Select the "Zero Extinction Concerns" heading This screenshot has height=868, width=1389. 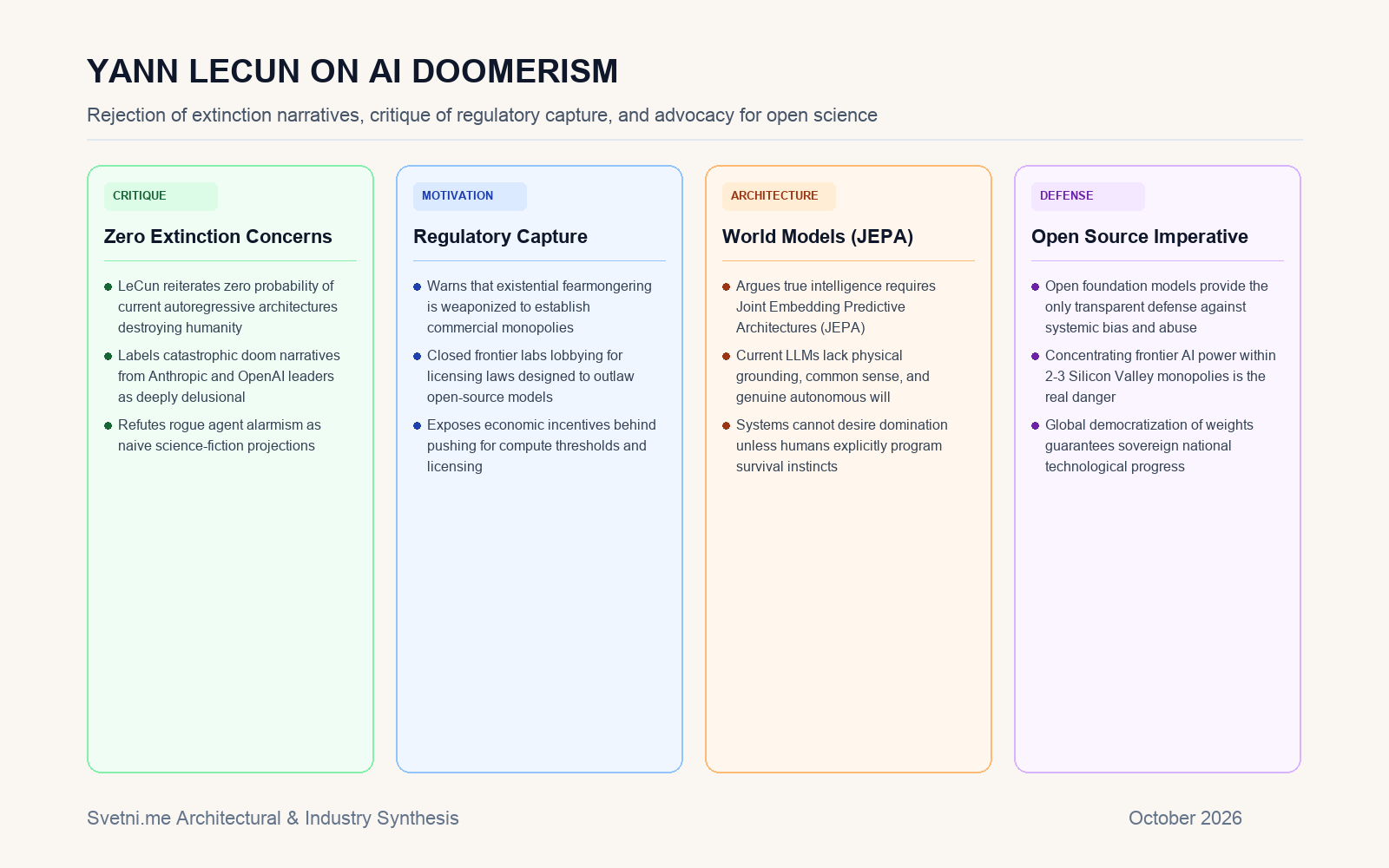tap(218, 237)
